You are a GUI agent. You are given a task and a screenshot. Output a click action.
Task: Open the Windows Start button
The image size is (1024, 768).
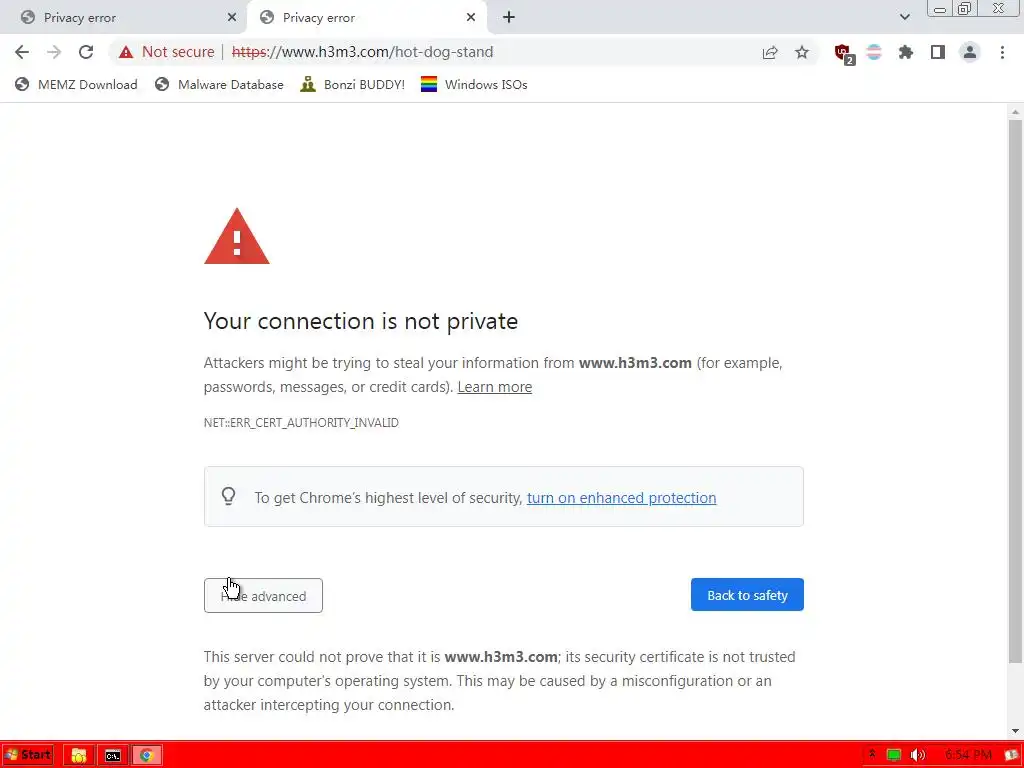click(x=27, y=755)
